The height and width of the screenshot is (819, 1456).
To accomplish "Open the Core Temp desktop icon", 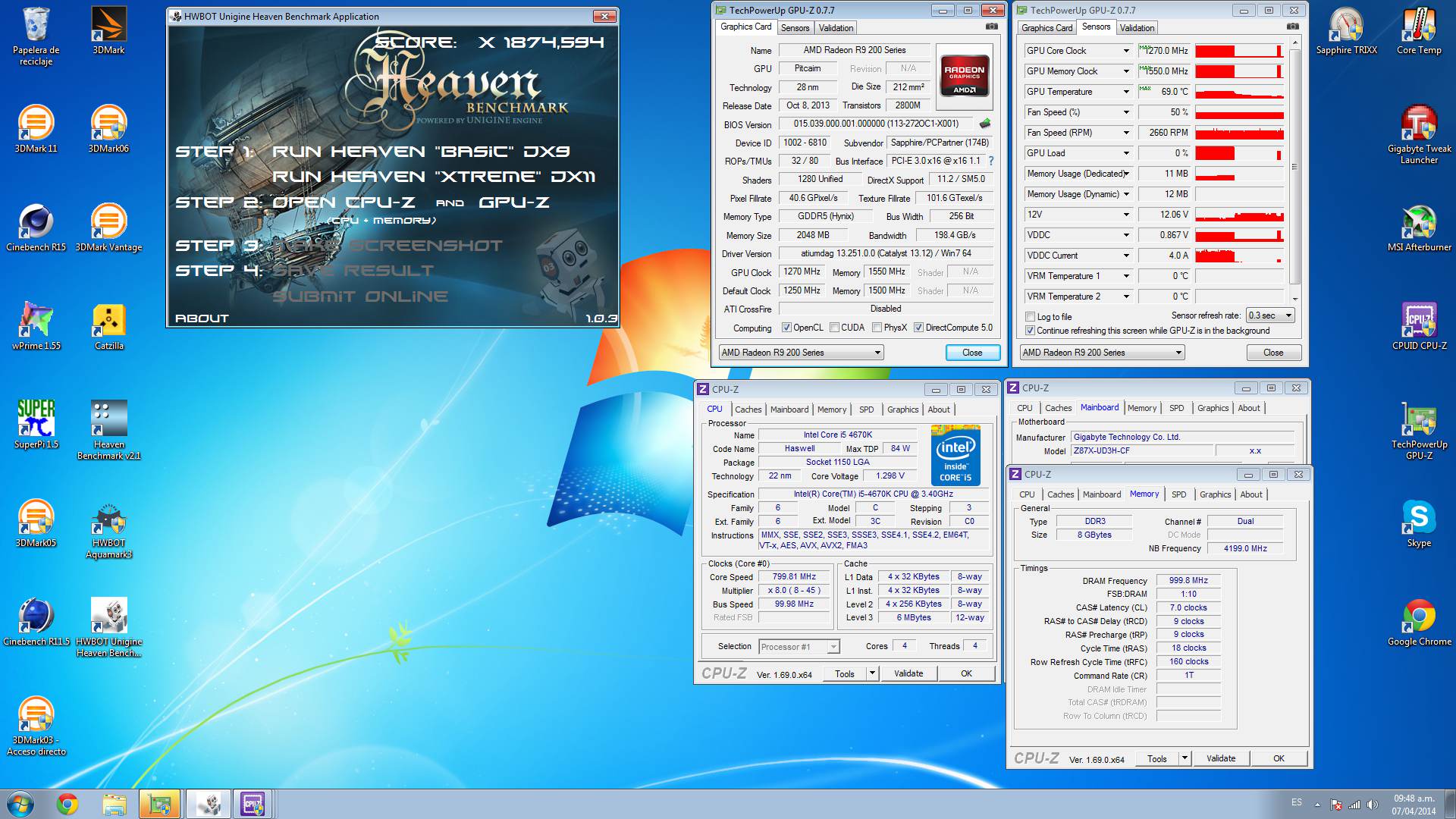I will (x=1419, y=31).
